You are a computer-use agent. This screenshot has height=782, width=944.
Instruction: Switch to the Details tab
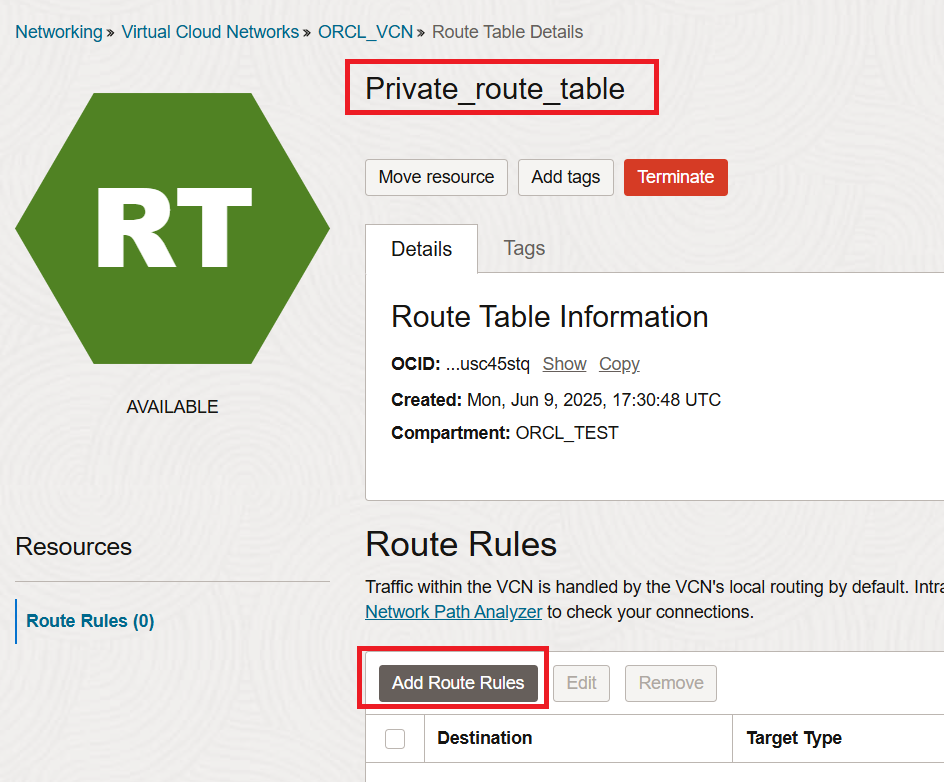coord(421,249)
